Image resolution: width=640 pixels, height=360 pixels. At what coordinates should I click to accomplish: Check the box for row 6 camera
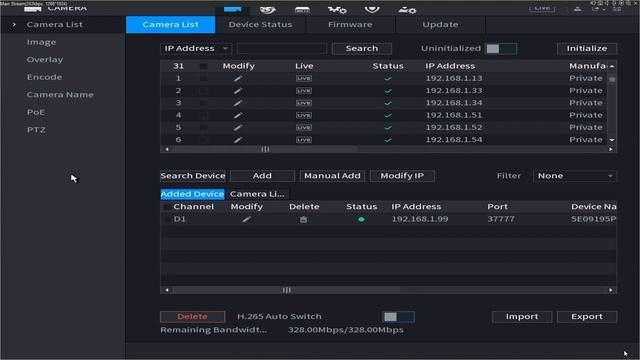203,140
